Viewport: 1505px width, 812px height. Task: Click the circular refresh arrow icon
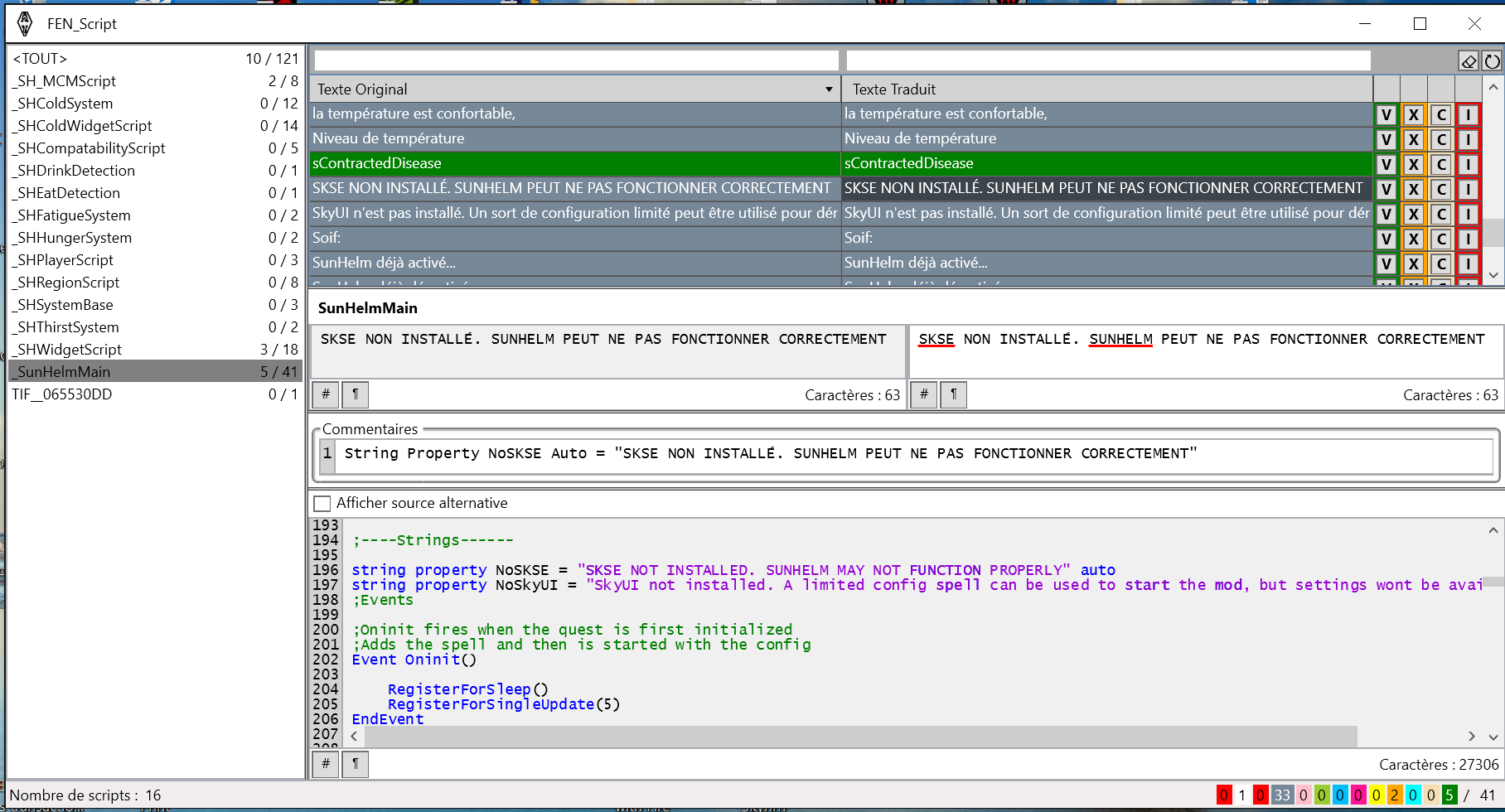click(x=1492, y=61)
